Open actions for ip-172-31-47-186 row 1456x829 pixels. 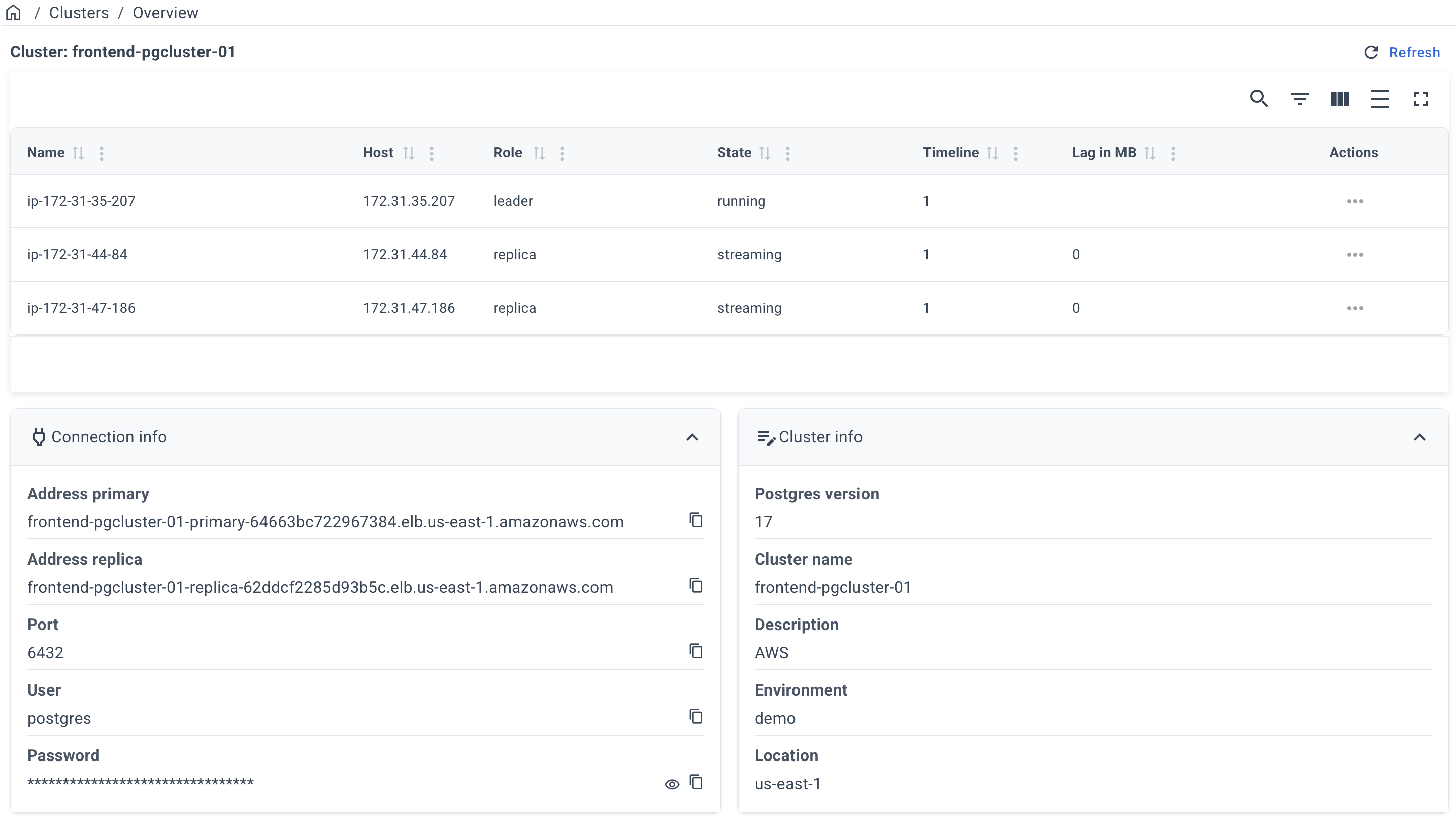(1355, 308)
